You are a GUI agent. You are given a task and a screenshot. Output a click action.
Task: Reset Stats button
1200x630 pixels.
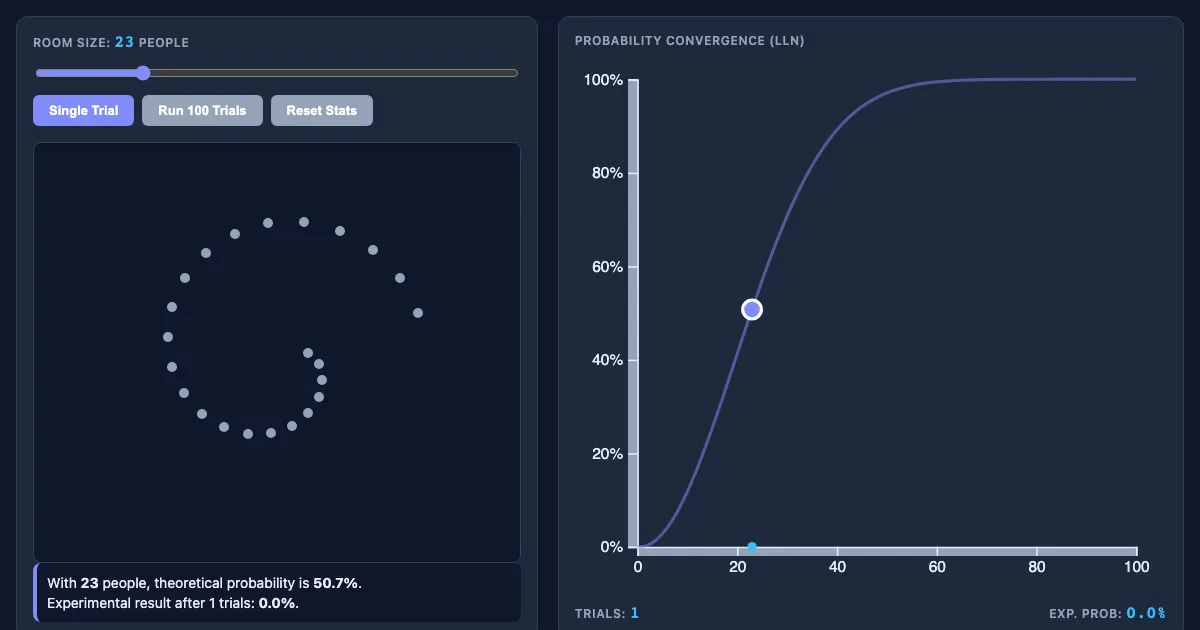pyautogui.click(x=322, y=110)
